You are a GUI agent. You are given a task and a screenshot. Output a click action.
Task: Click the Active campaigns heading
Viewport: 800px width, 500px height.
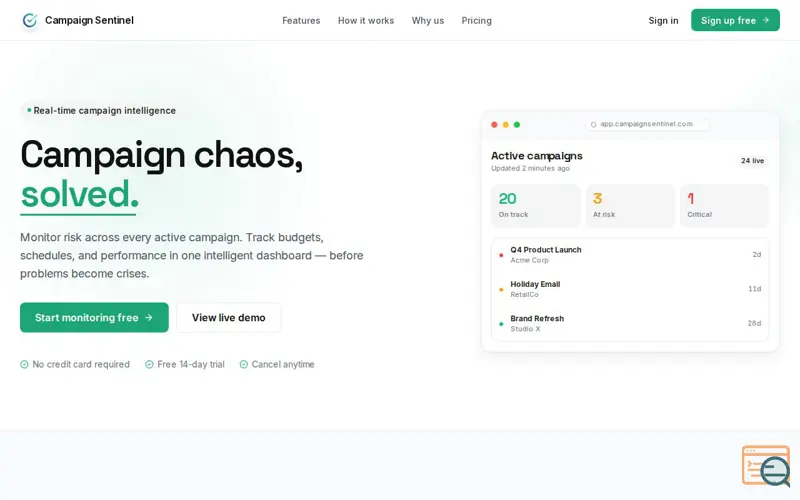(537, 156)
